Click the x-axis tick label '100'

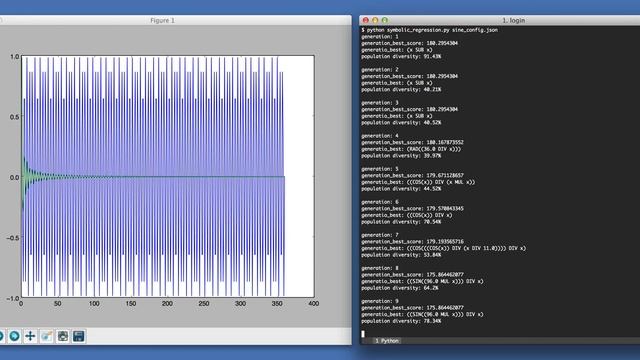94,303
